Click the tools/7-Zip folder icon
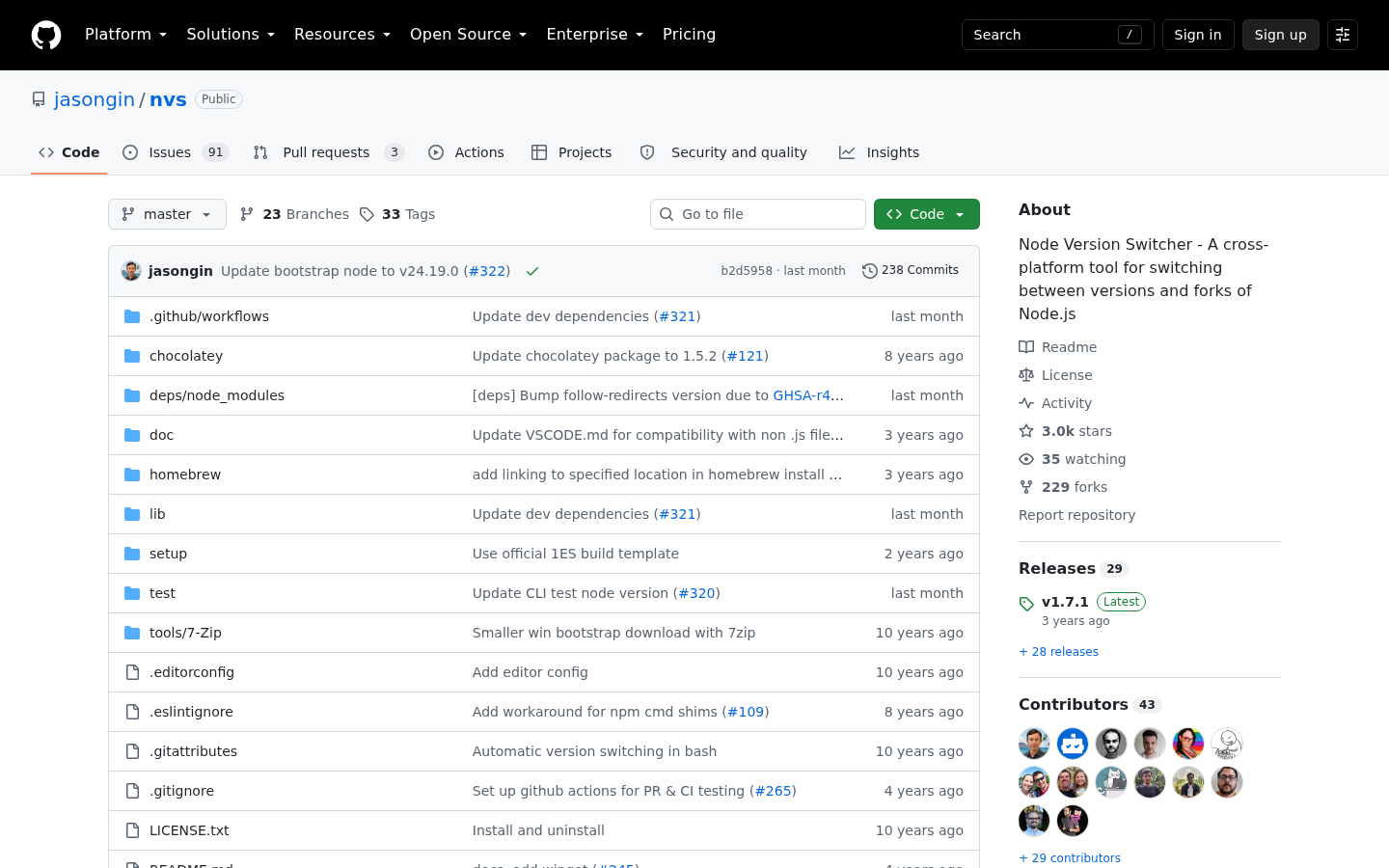1389x868 pixels. point(132,633)
